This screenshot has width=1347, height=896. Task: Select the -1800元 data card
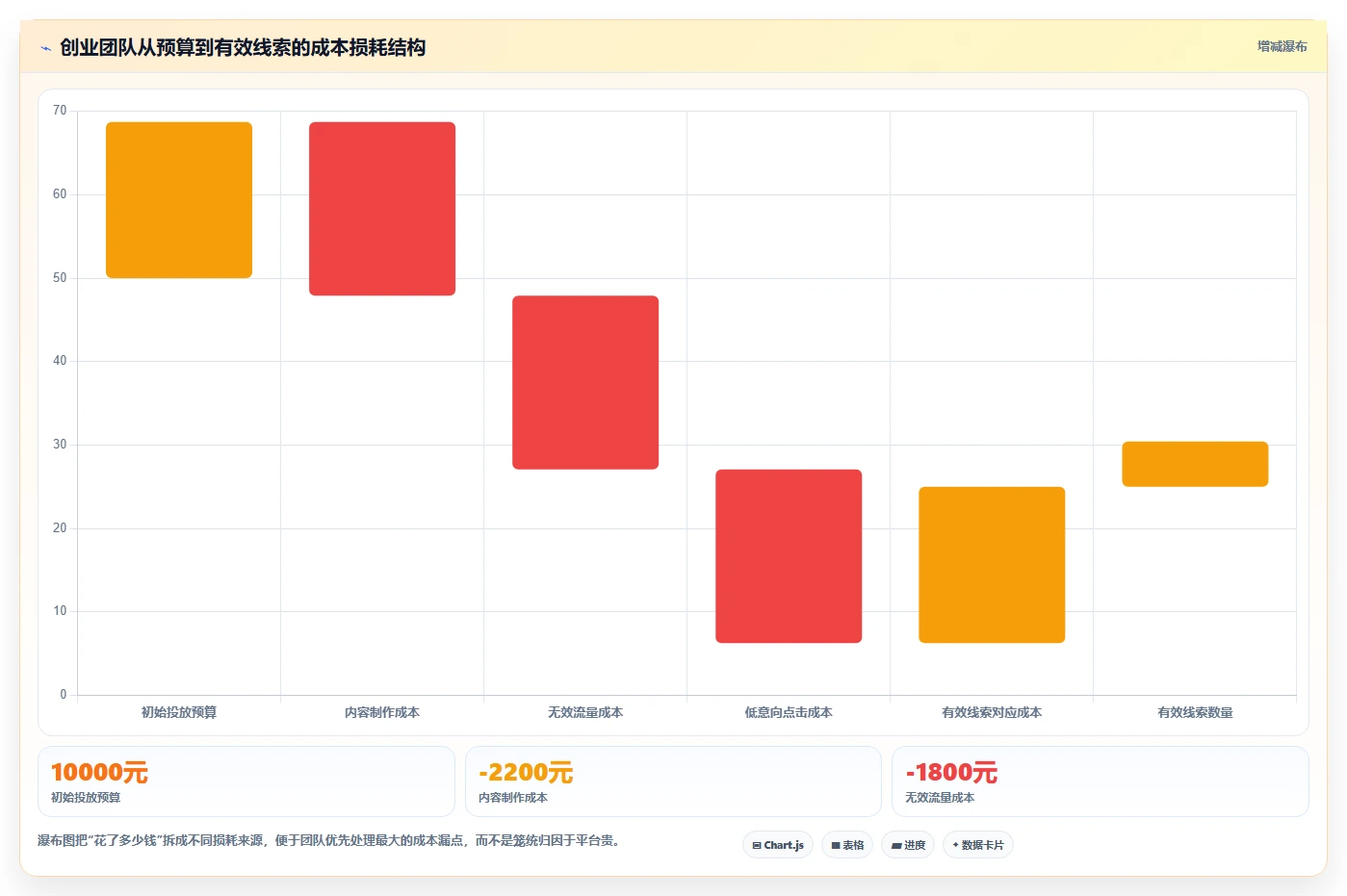[x=1101, y=781]
